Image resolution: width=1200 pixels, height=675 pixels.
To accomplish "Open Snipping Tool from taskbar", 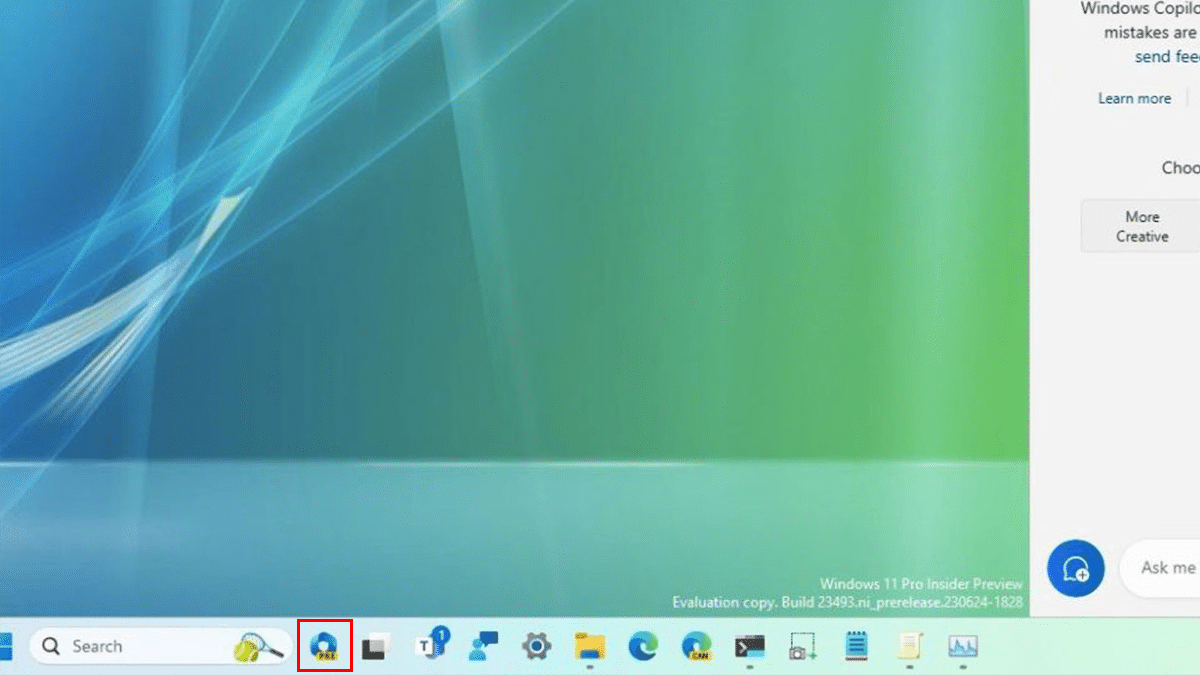I will [802, 646].
